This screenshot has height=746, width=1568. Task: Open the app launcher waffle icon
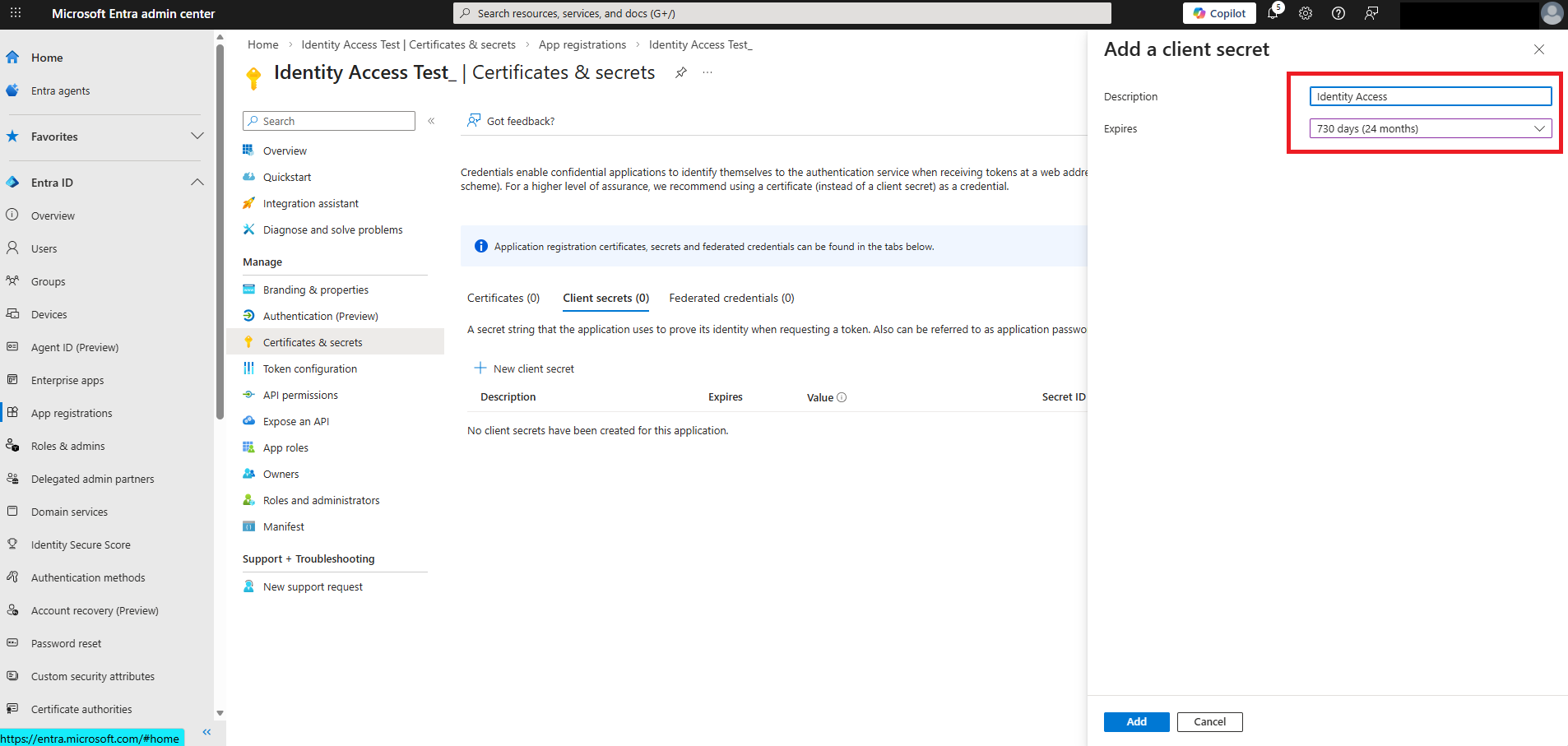pos(16,13)
